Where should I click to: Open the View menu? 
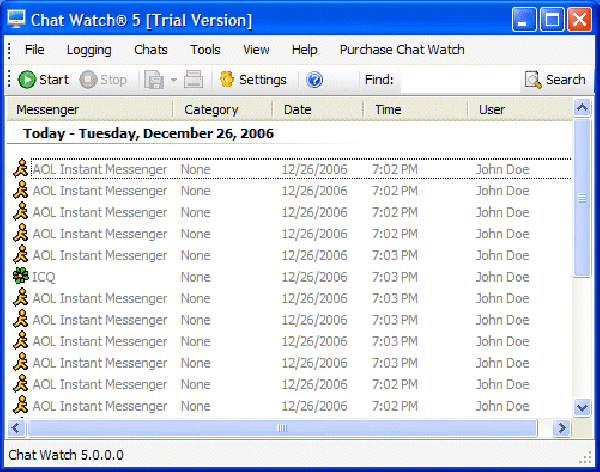pyautogui.click(x=256, y=50)
